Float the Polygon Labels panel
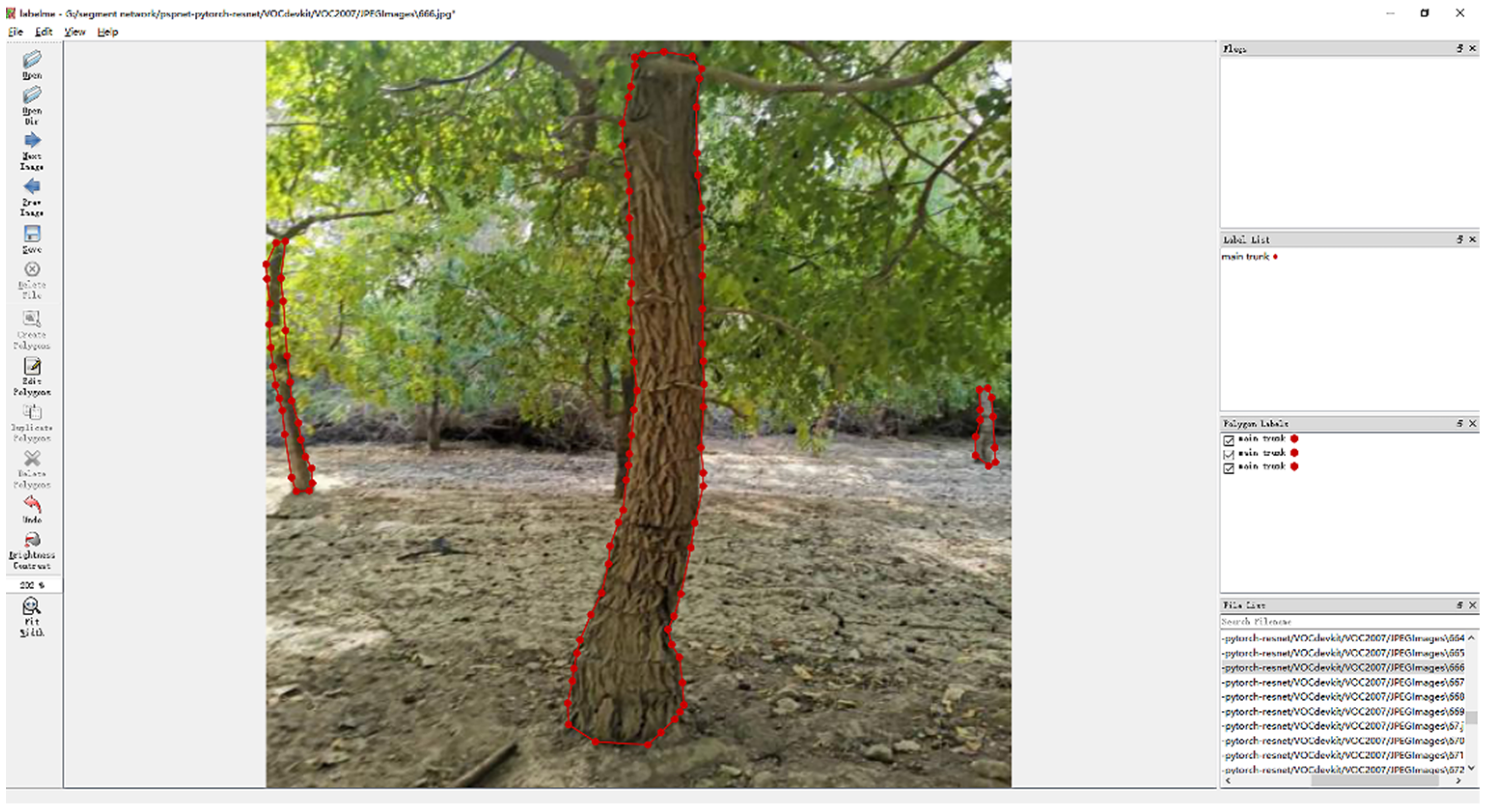The image size is (1485, 812). (x=1459, y=423)
